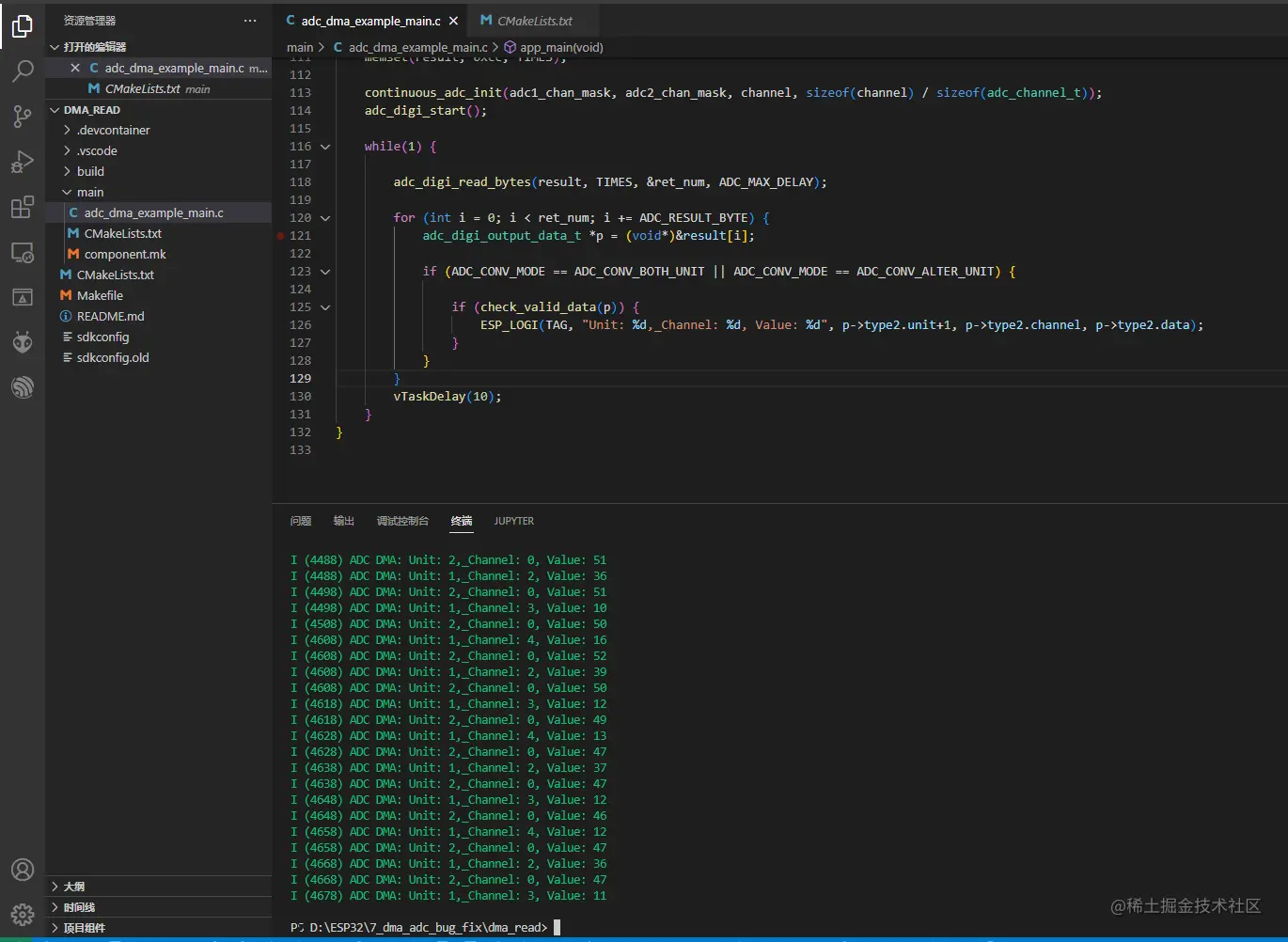Close the adc_dma_example_main.c editor tab
The width and height of the screenshot is (1288, 942).
(x=454, y=21)
